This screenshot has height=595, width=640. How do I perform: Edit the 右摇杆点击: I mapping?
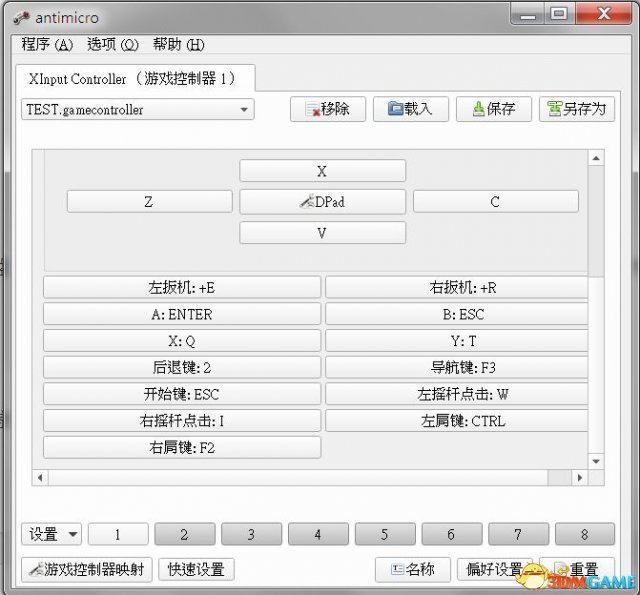(x=182, y=421)
